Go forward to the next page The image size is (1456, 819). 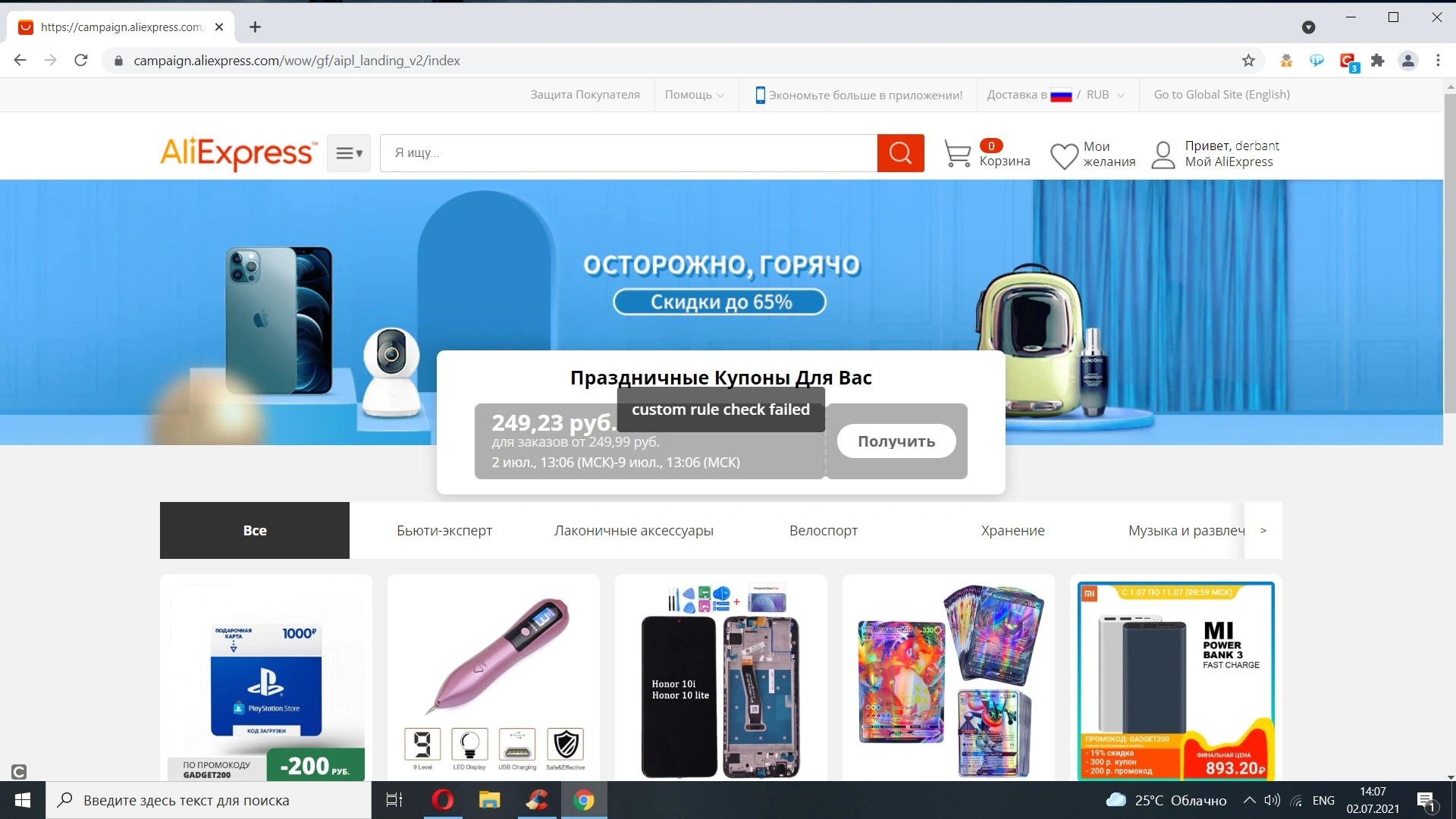[x=51, y=61]
